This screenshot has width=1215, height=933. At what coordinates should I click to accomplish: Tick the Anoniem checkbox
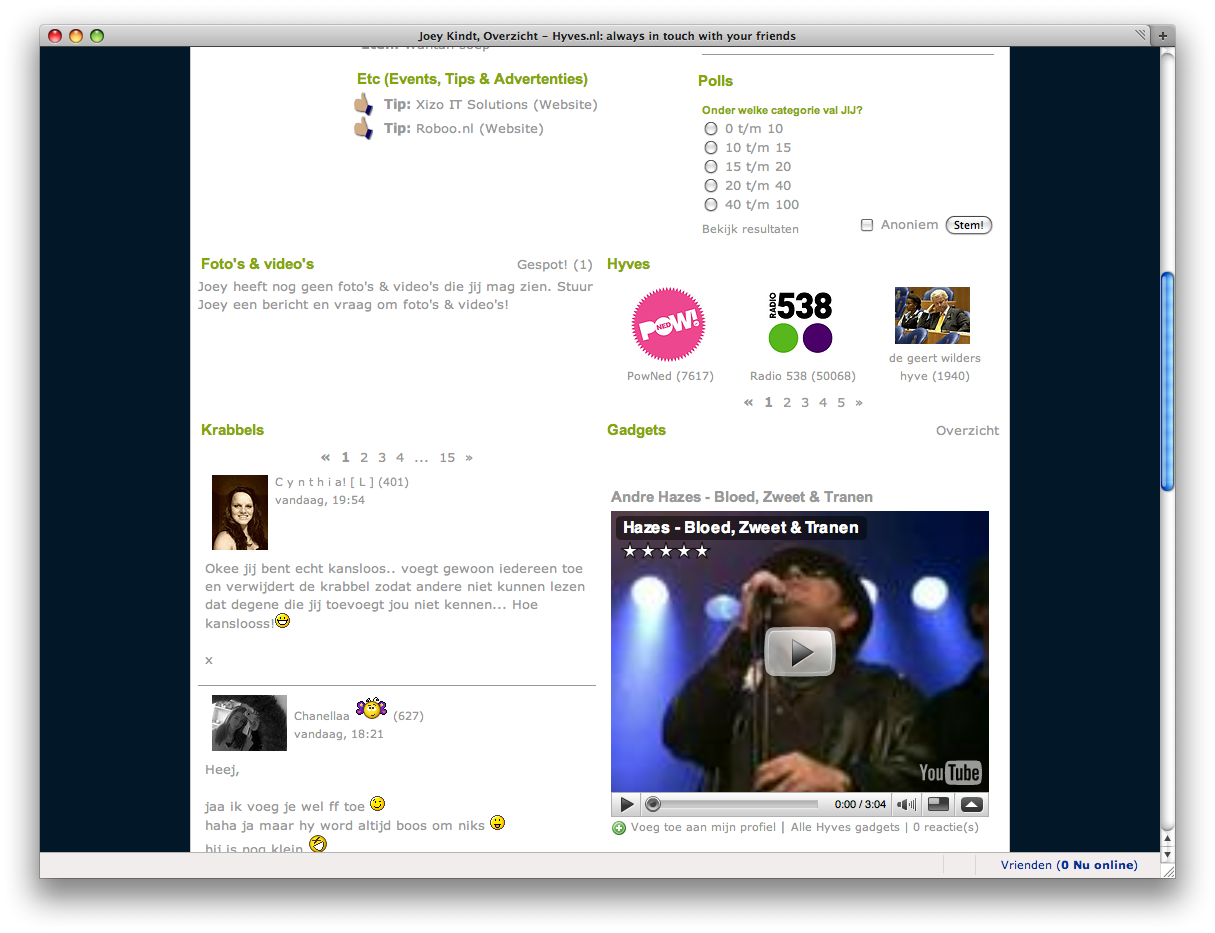pos(867,225)
